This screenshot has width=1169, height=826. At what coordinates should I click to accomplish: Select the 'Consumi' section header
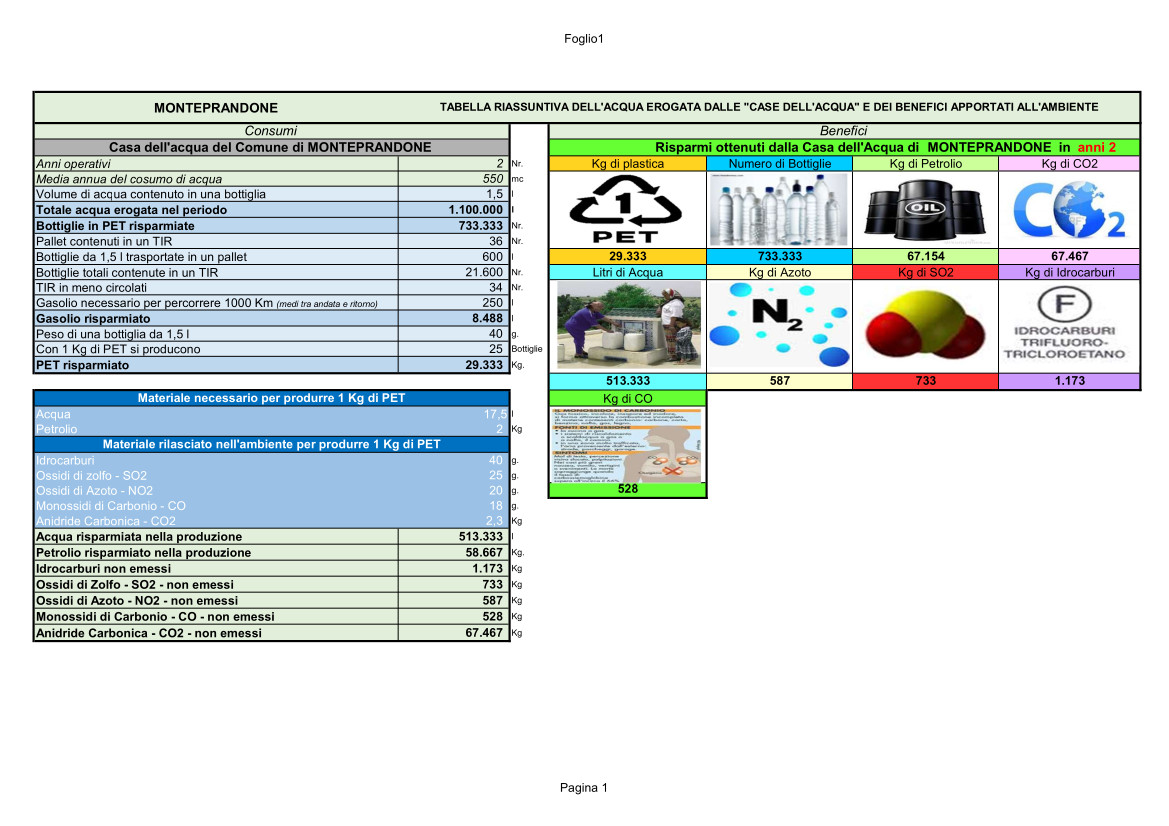point(271,131)
